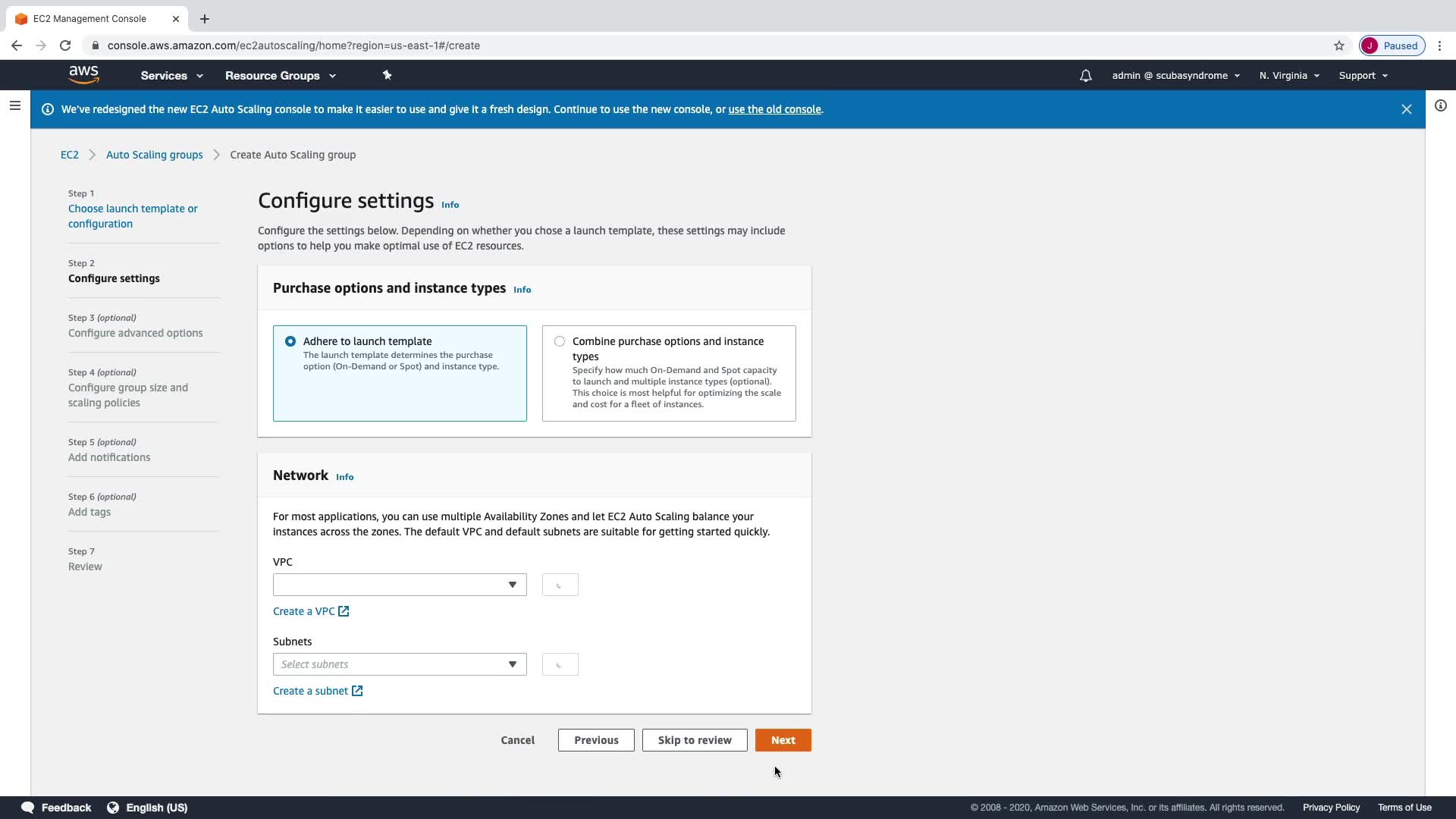Select Adhere to launch template option

click(290, 341)
